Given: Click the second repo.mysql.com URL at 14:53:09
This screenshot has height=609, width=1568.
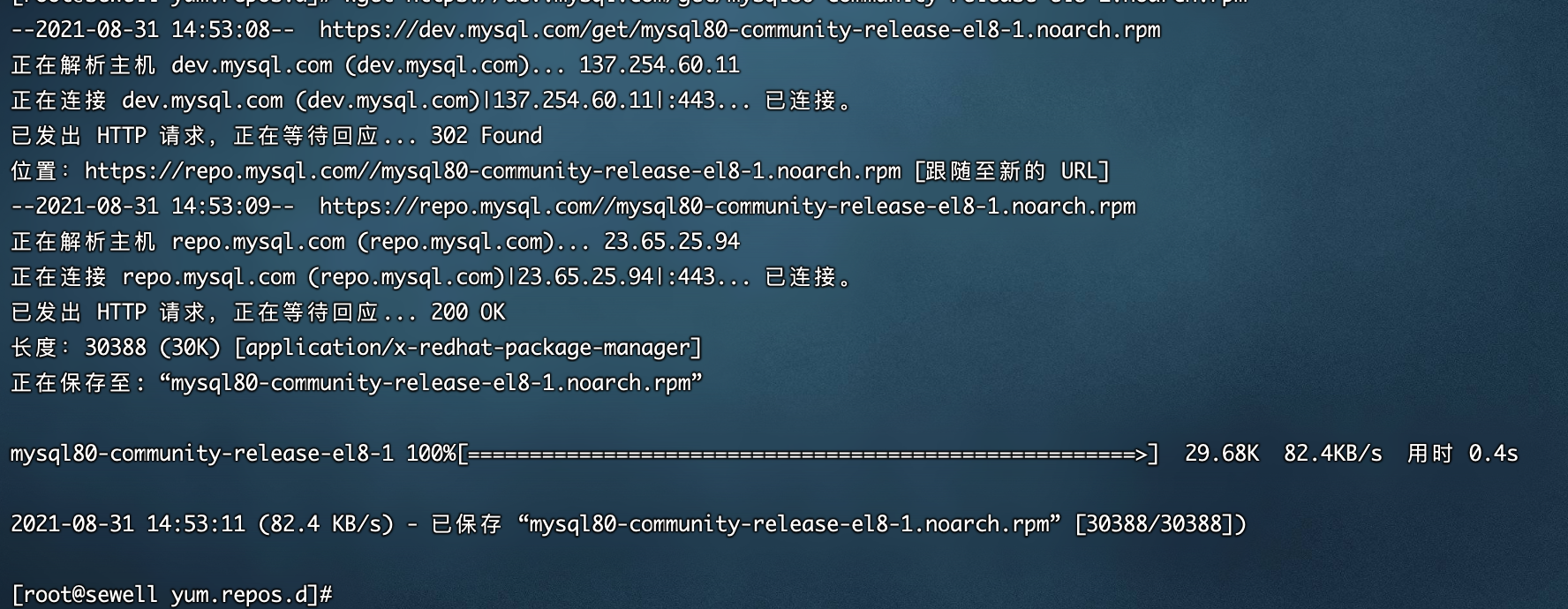Looking at the screenshot, I should tap(727, 207).
